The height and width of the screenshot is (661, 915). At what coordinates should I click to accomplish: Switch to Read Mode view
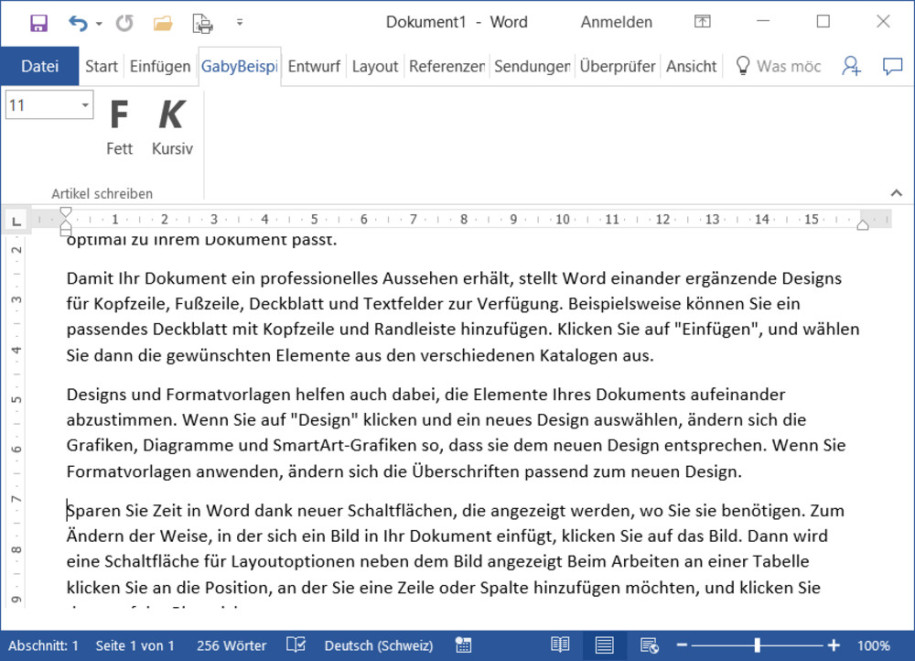click(560, 645)
